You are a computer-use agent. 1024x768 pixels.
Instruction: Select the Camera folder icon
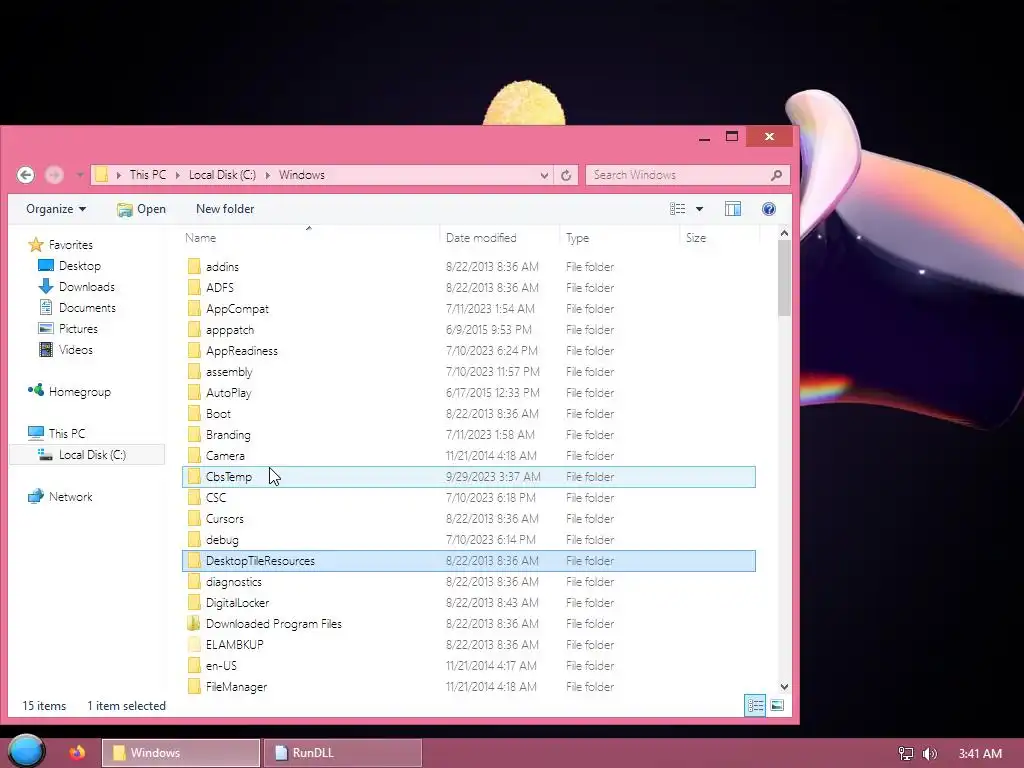tap(194, 455)
